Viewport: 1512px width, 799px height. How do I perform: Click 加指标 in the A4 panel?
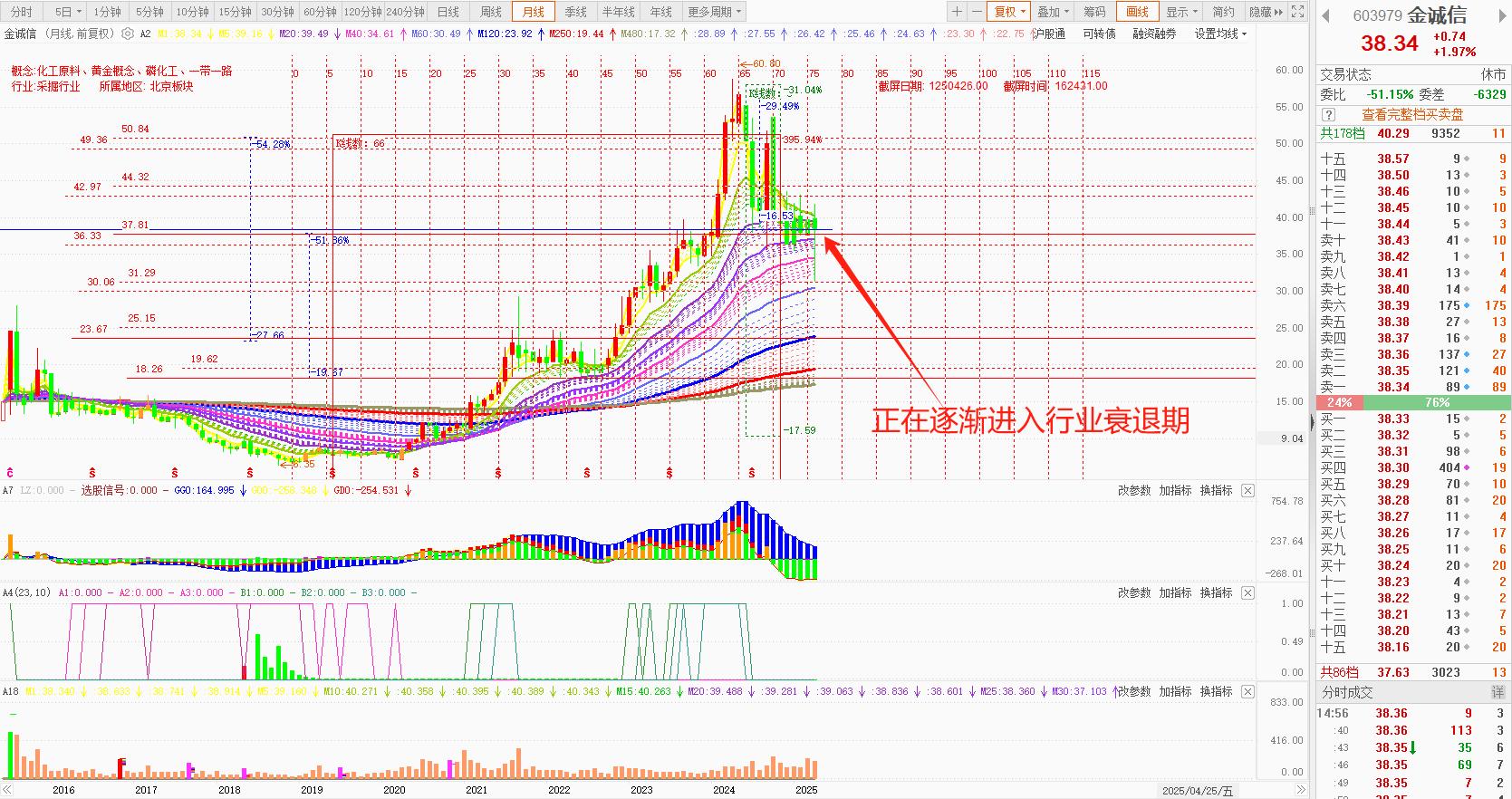click(1176, 592)
